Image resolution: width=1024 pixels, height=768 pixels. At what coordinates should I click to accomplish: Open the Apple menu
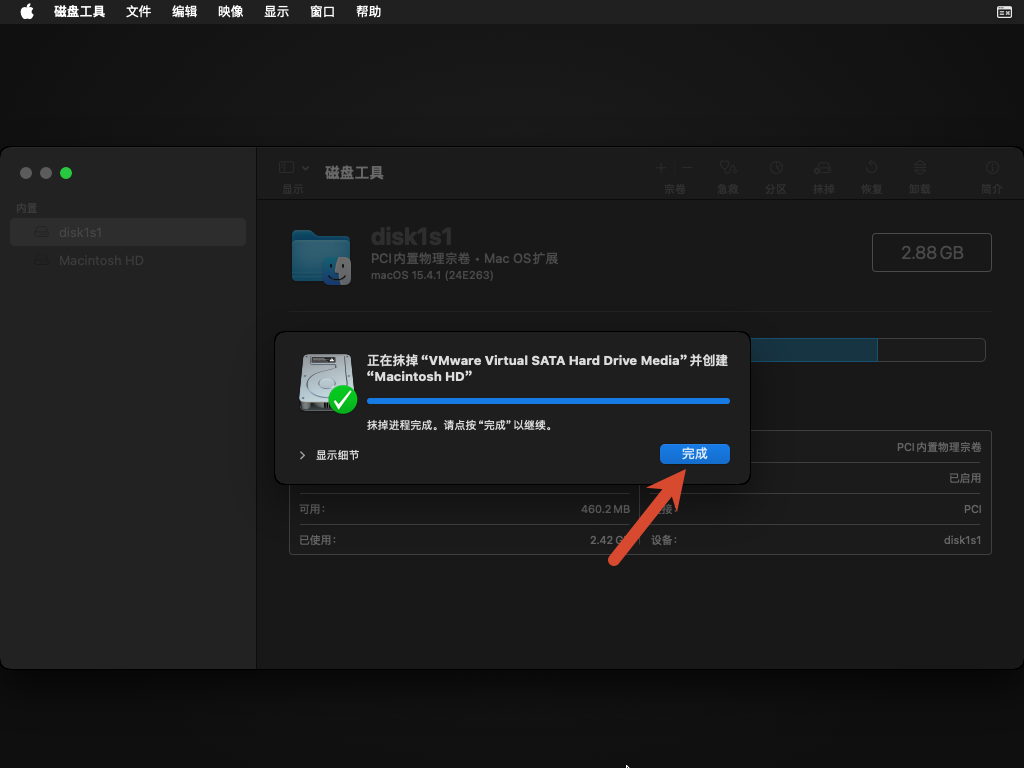27,12
